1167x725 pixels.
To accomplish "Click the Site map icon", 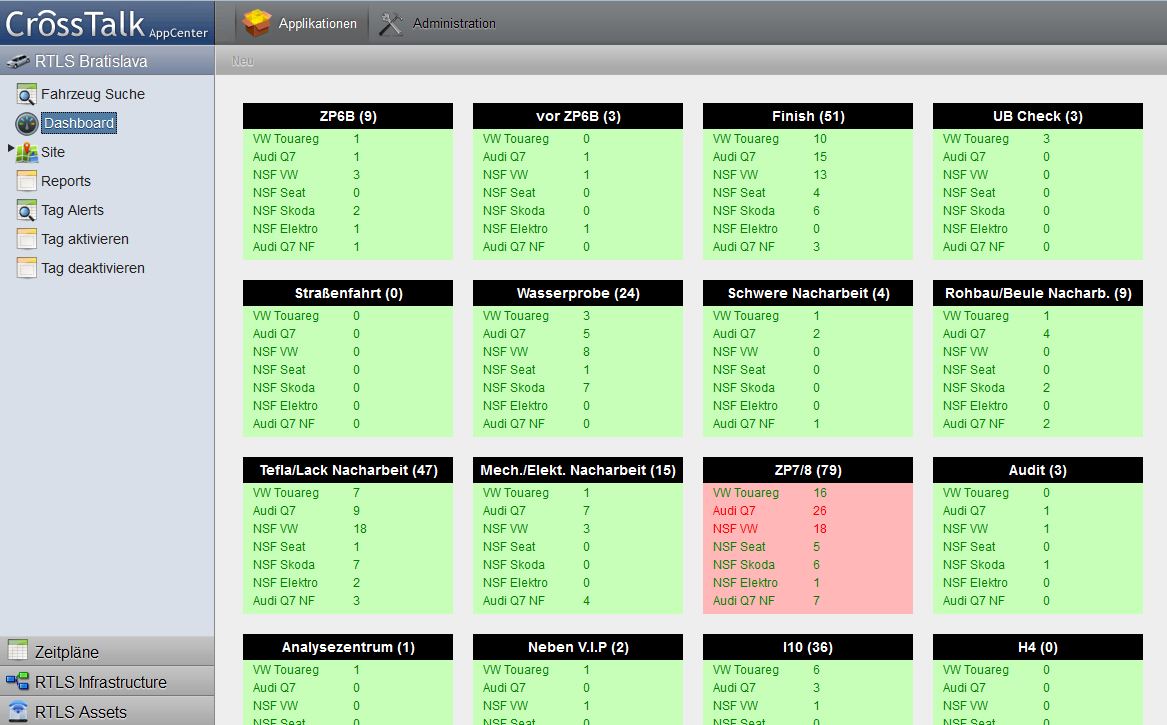I will (27, 153).
